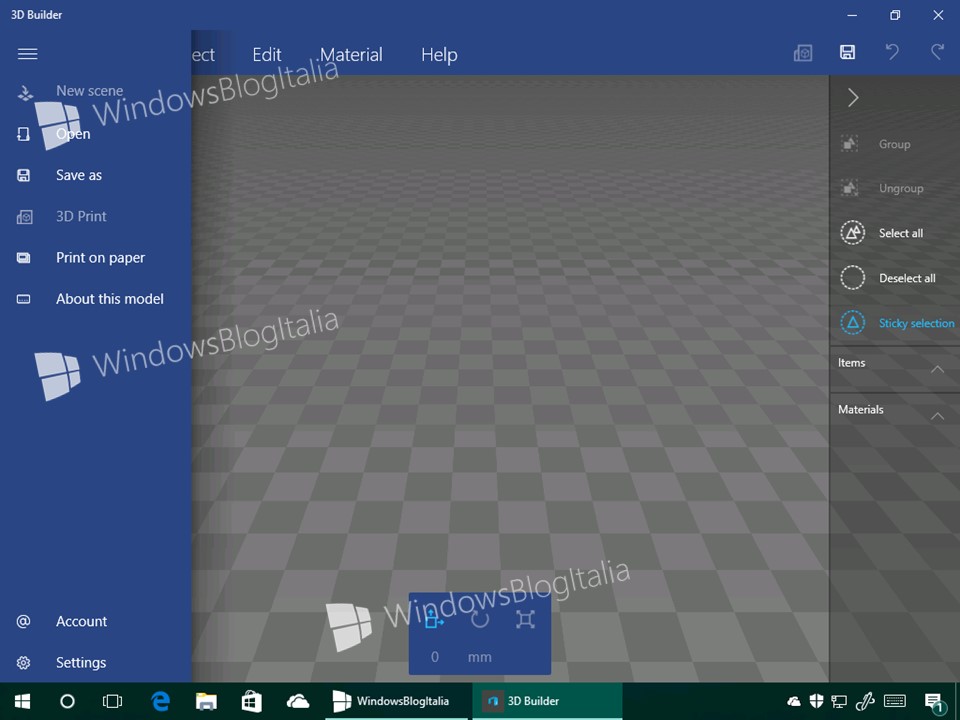Collapse the hamburger navigation menu
Image resolution: width=960 pixels, height=720 pixels.
tap(28, 54)
